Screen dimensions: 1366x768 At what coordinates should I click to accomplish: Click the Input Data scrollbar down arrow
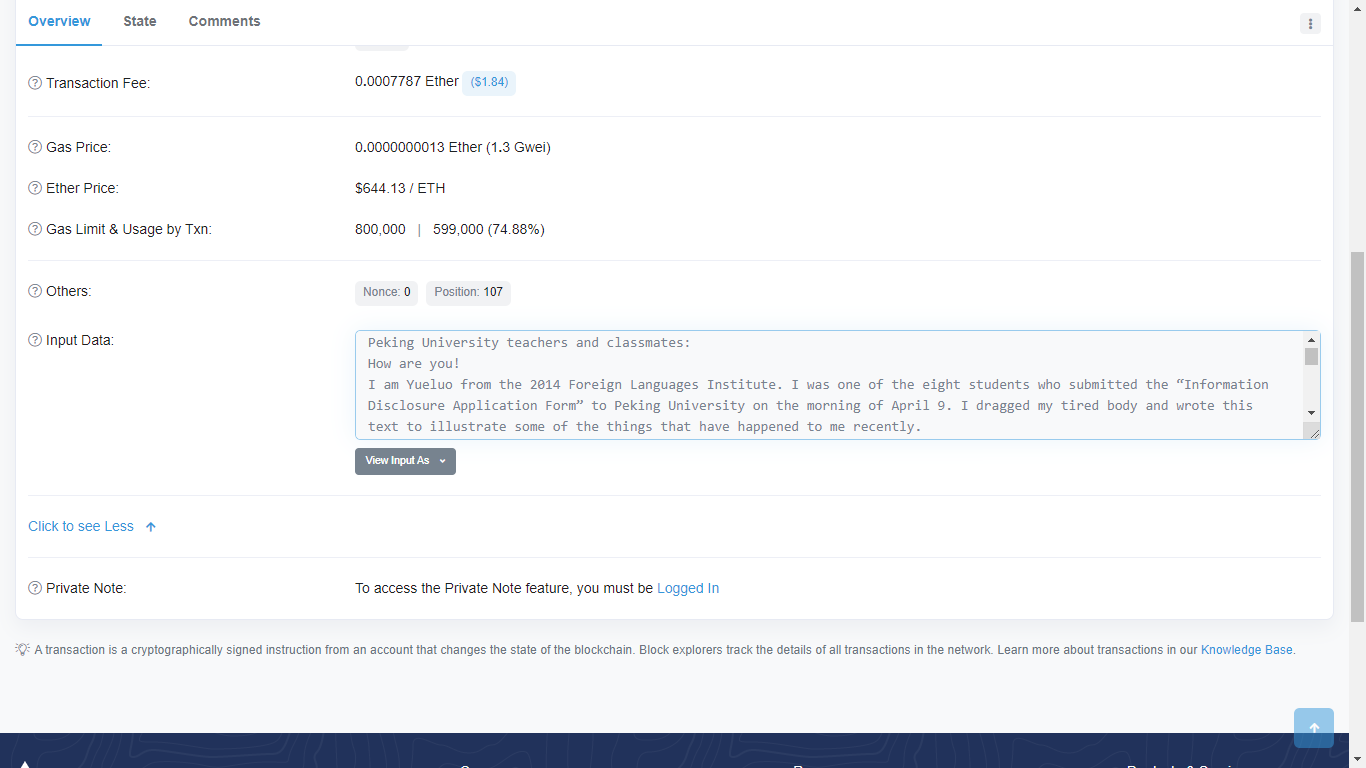1311,413
